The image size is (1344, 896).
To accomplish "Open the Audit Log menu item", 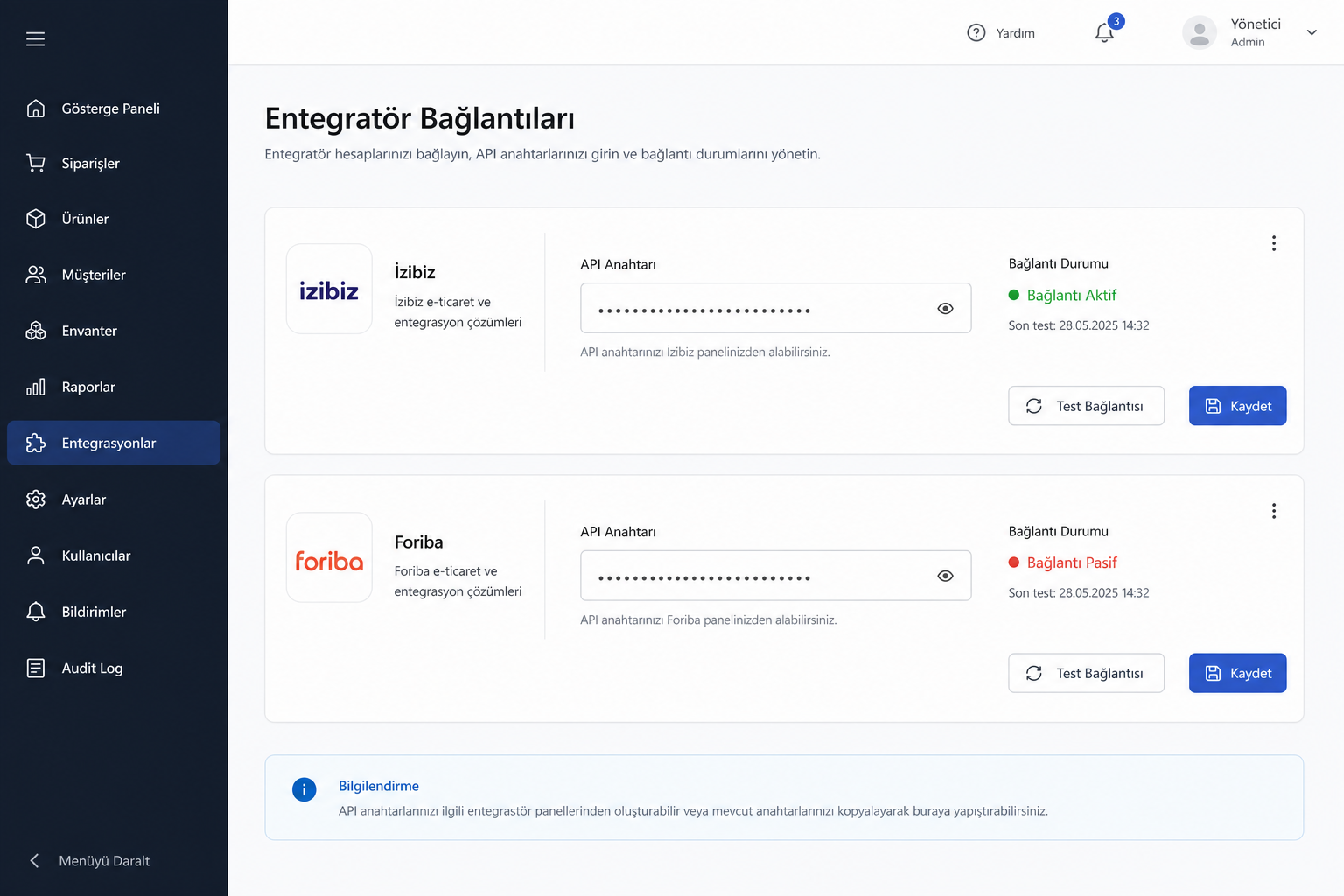I will 114,668.
